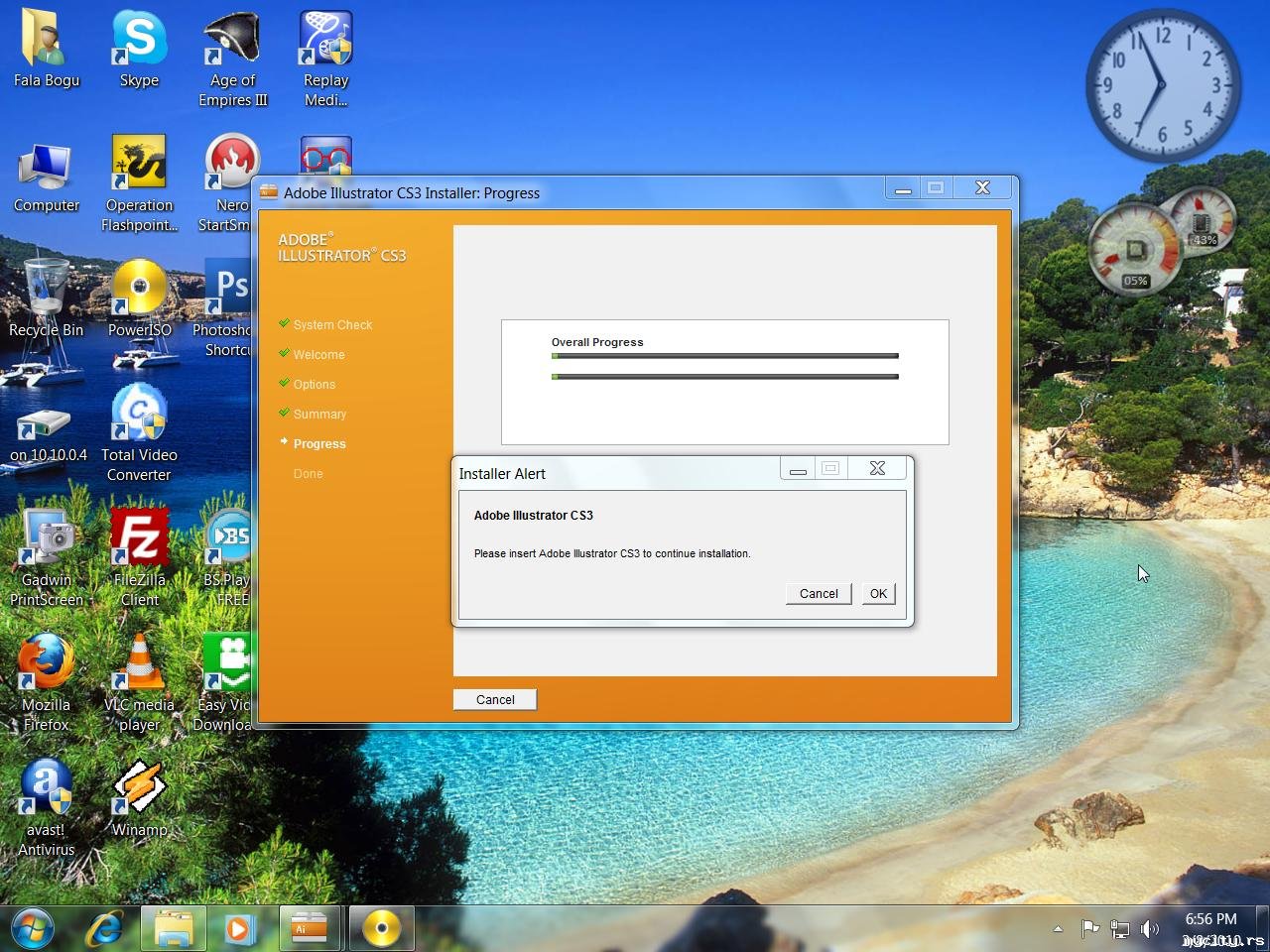Viewport: 1270px width, 952px height.
Task: Select the Total Video Converter icon
Action: [140, 433]
